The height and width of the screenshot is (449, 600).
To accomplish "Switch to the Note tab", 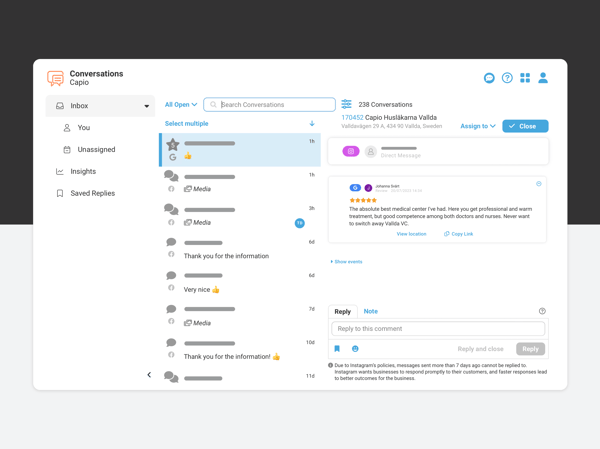I will click(x=370, y=311).
